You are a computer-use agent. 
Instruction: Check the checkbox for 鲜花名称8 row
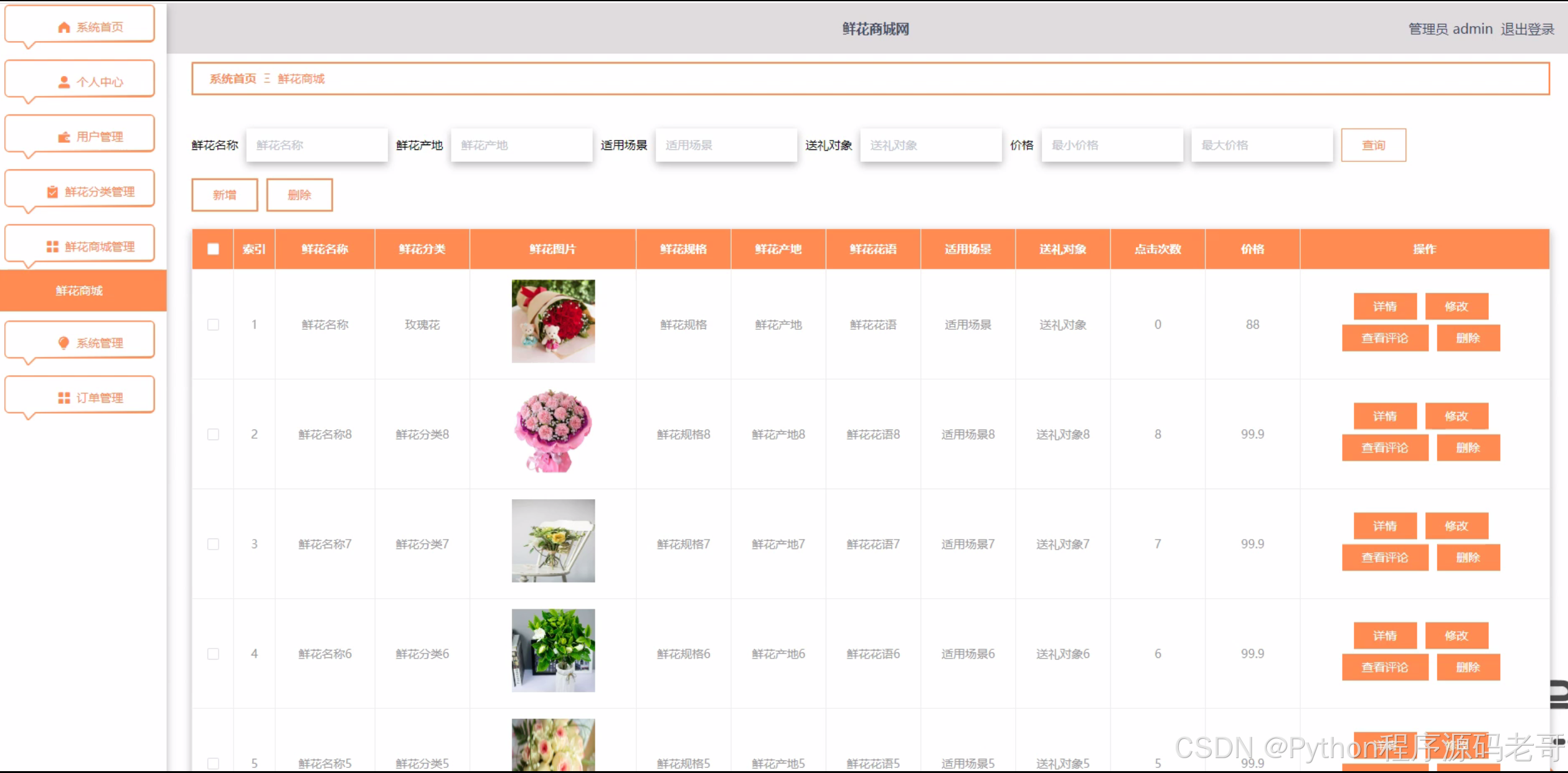point(213,434)
